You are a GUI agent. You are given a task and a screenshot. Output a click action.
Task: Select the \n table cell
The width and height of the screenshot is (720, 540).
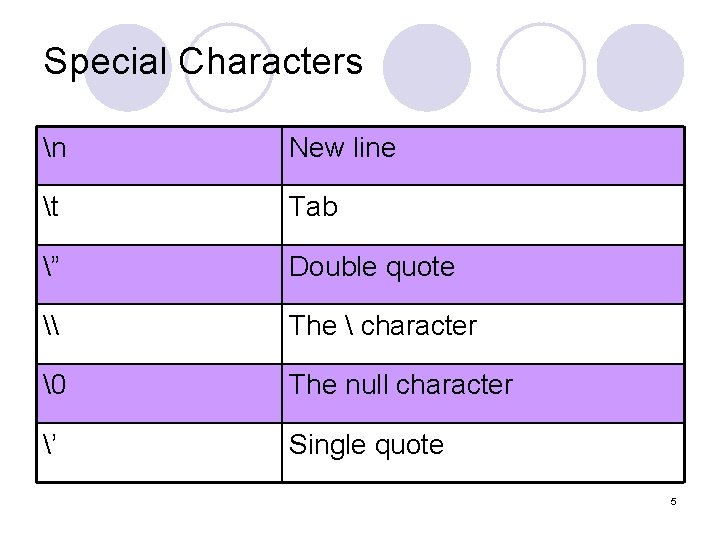click(x=159, y=156)
